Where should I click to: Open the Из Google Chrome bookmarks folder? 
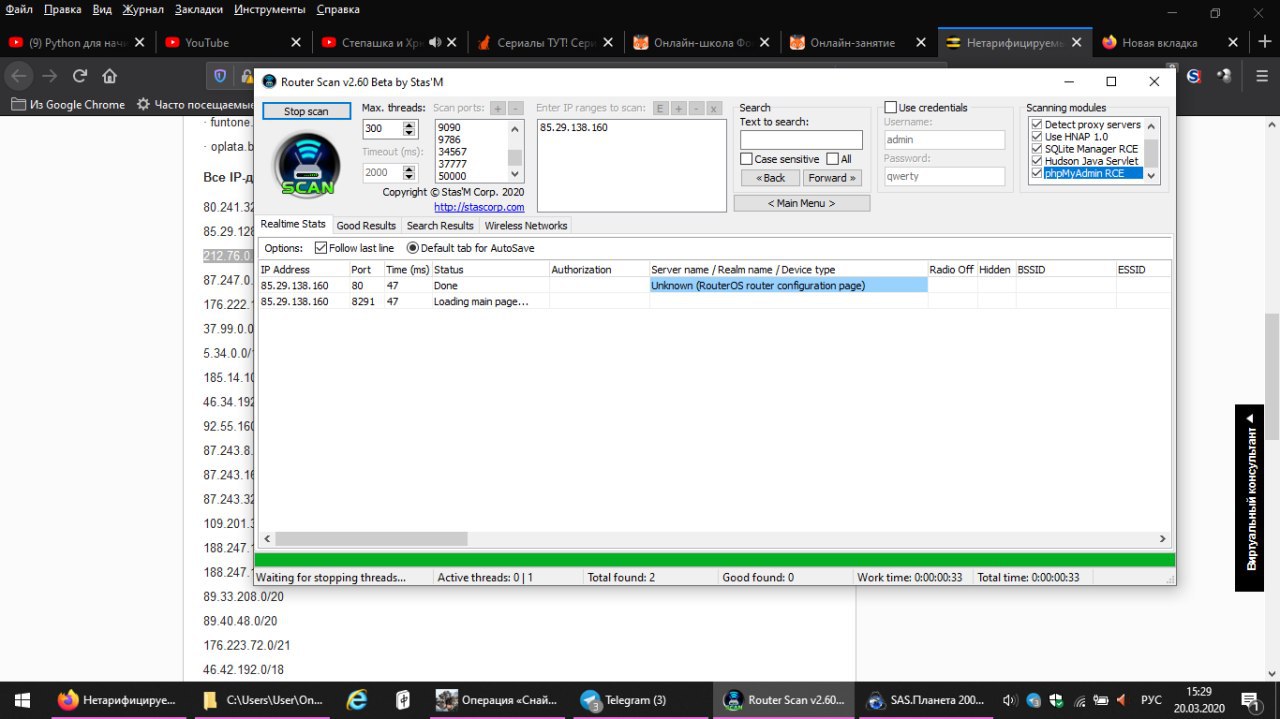[68, 104]
